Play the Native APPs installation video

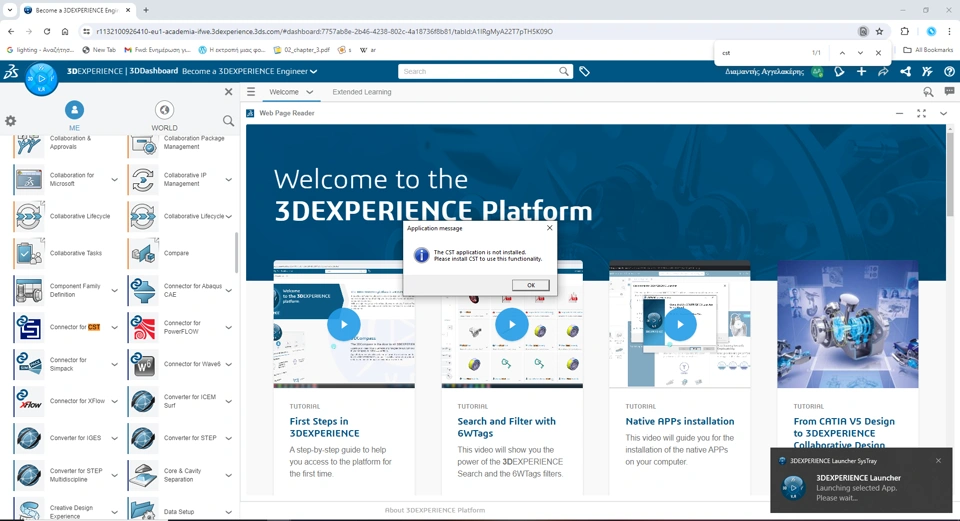point(680,324)
